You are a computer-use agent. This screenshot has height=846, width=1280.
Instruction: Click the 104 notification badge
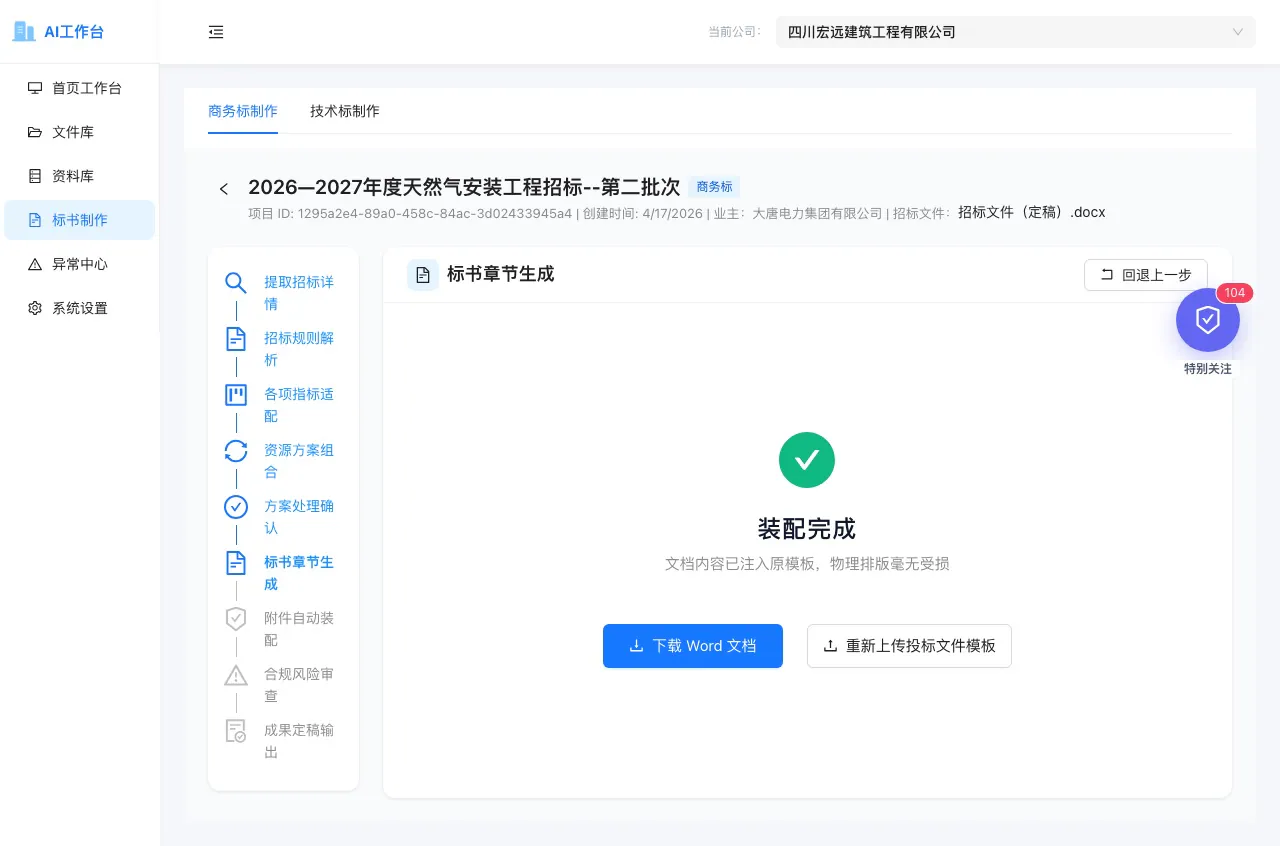[x=1234, y=293]
